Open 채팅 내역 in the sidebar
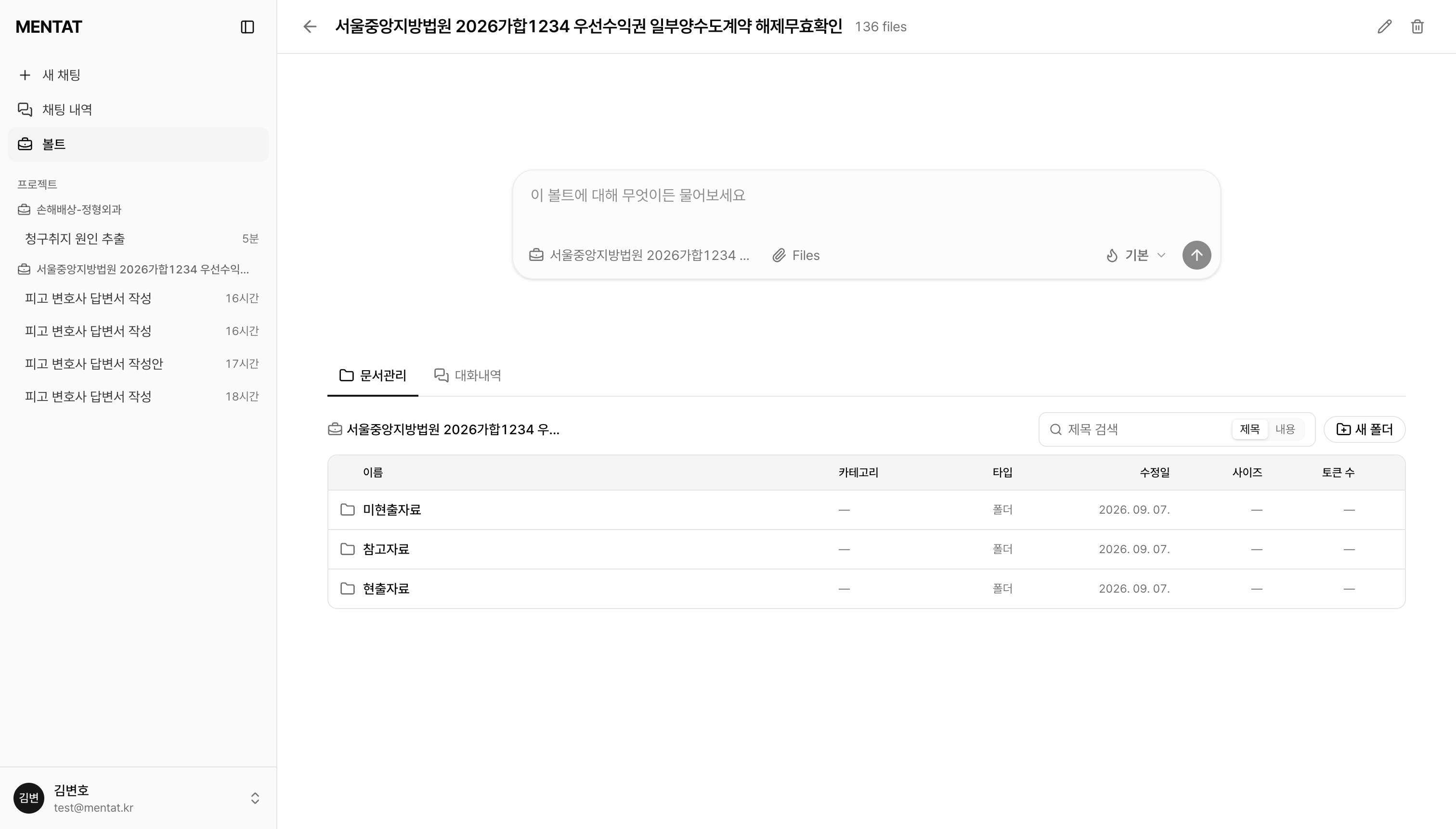Screen dimensions: 1456x829 pyautogui.click(x=138, y=109)
